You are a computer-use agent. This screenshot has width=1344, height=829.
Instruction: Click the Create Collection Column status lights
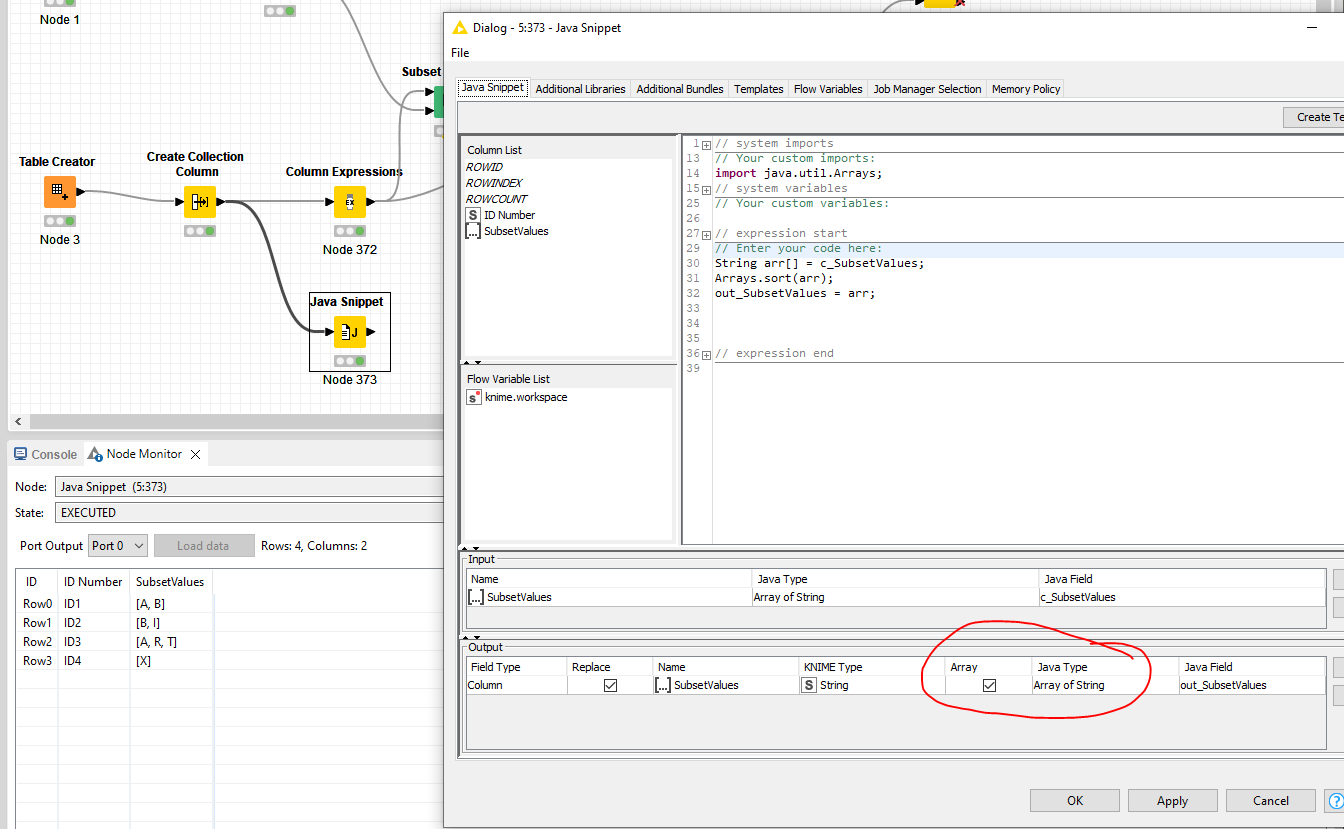(200, 231)
